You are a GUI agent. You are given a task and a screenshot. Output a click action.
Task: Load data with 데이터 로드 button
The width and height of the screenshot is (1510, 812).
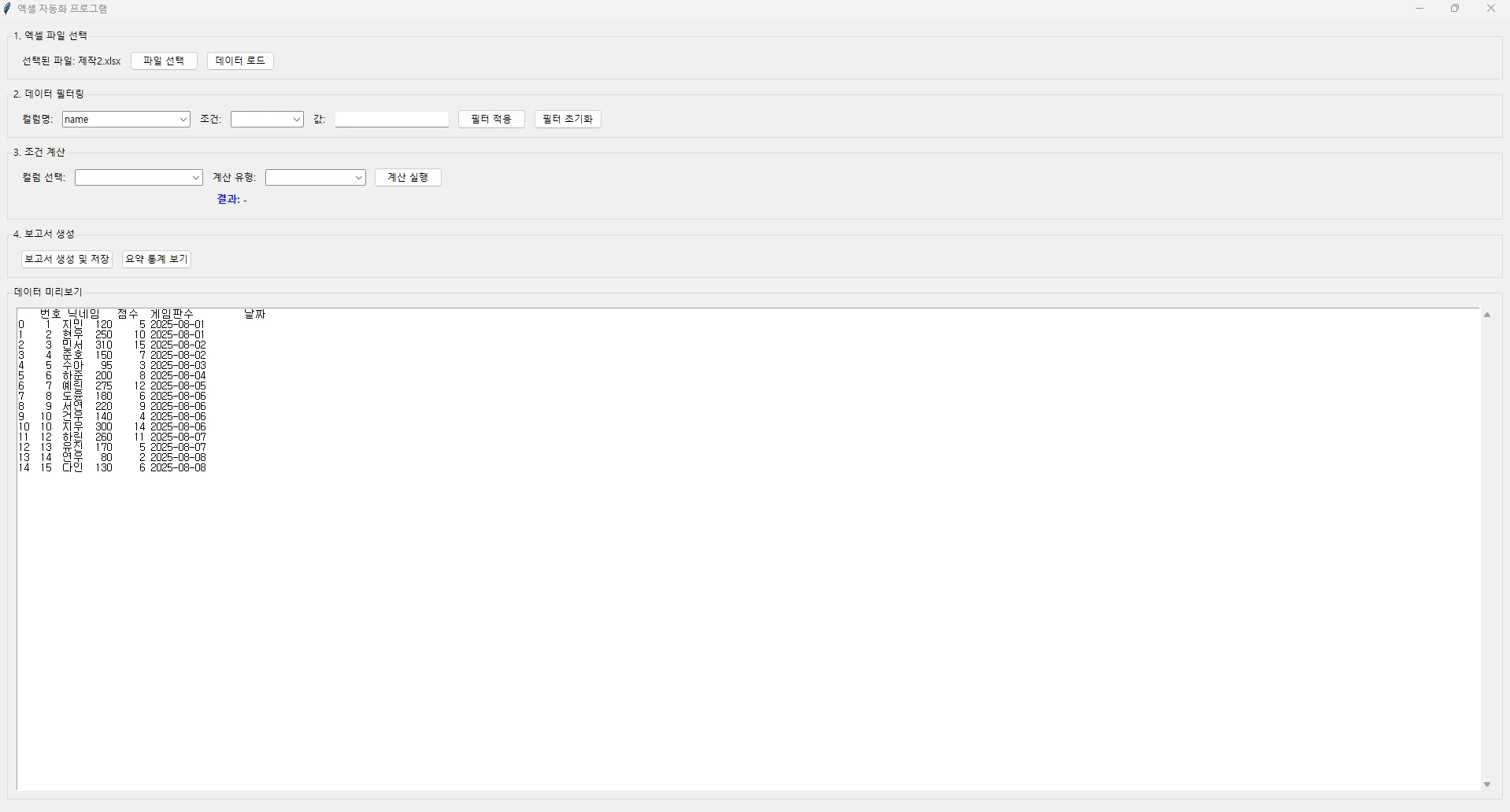tap(240, 61)
